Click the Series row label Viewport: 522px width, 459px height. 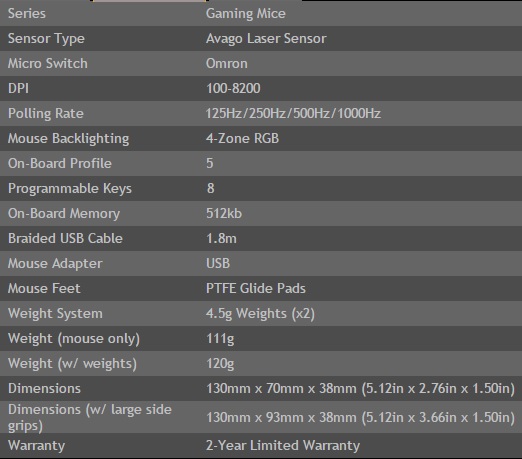click(27, 14)
